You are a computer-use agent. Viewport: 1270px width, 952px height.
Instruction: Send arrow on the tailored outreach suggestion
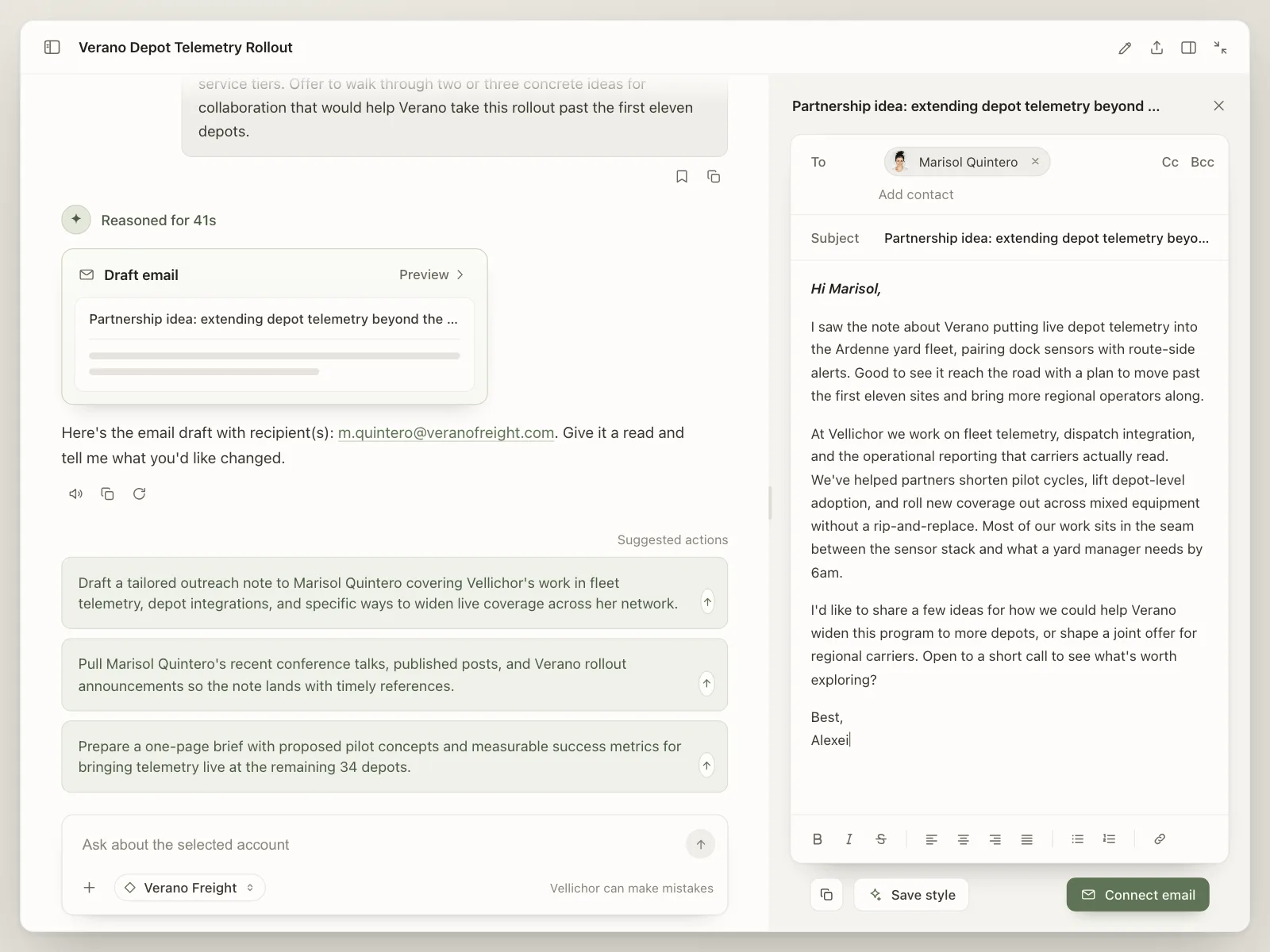click(x=707, y=602)
